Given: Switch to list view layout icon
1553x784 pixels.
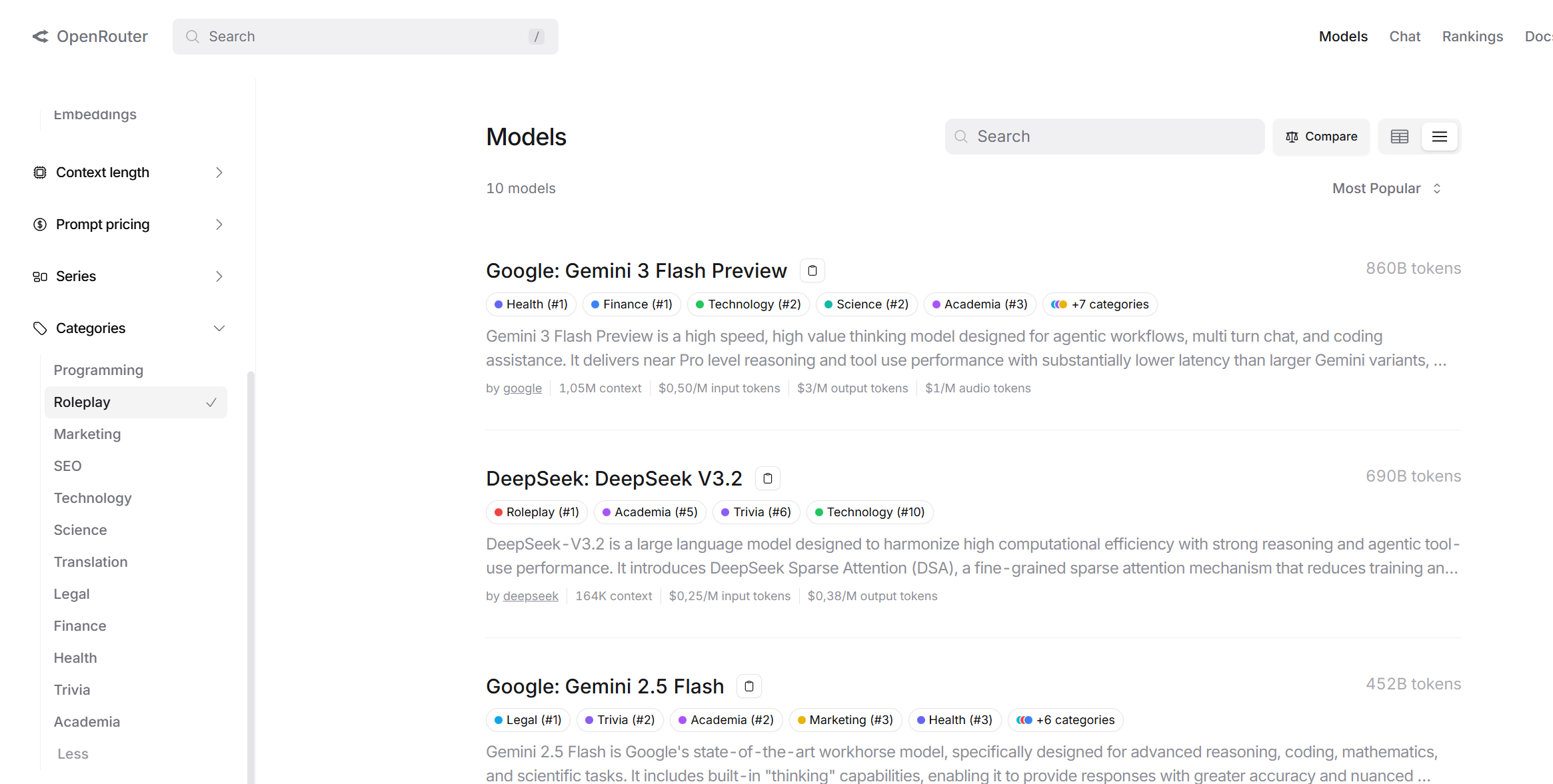Looking at the screenshot, I should (x=1440, y=137).
